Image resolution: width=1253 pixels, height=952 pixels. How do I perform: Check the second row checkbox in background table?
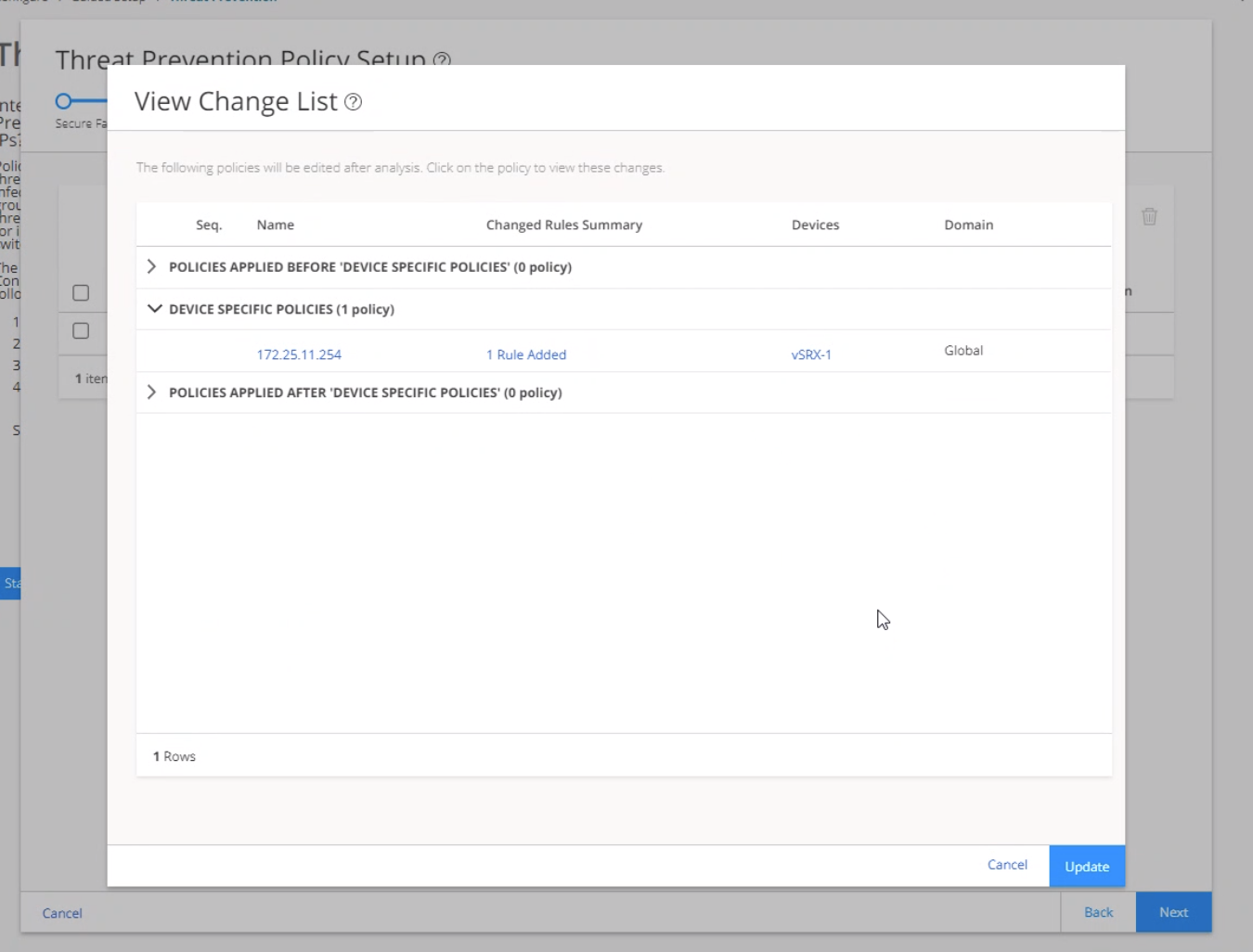[81, 330]
